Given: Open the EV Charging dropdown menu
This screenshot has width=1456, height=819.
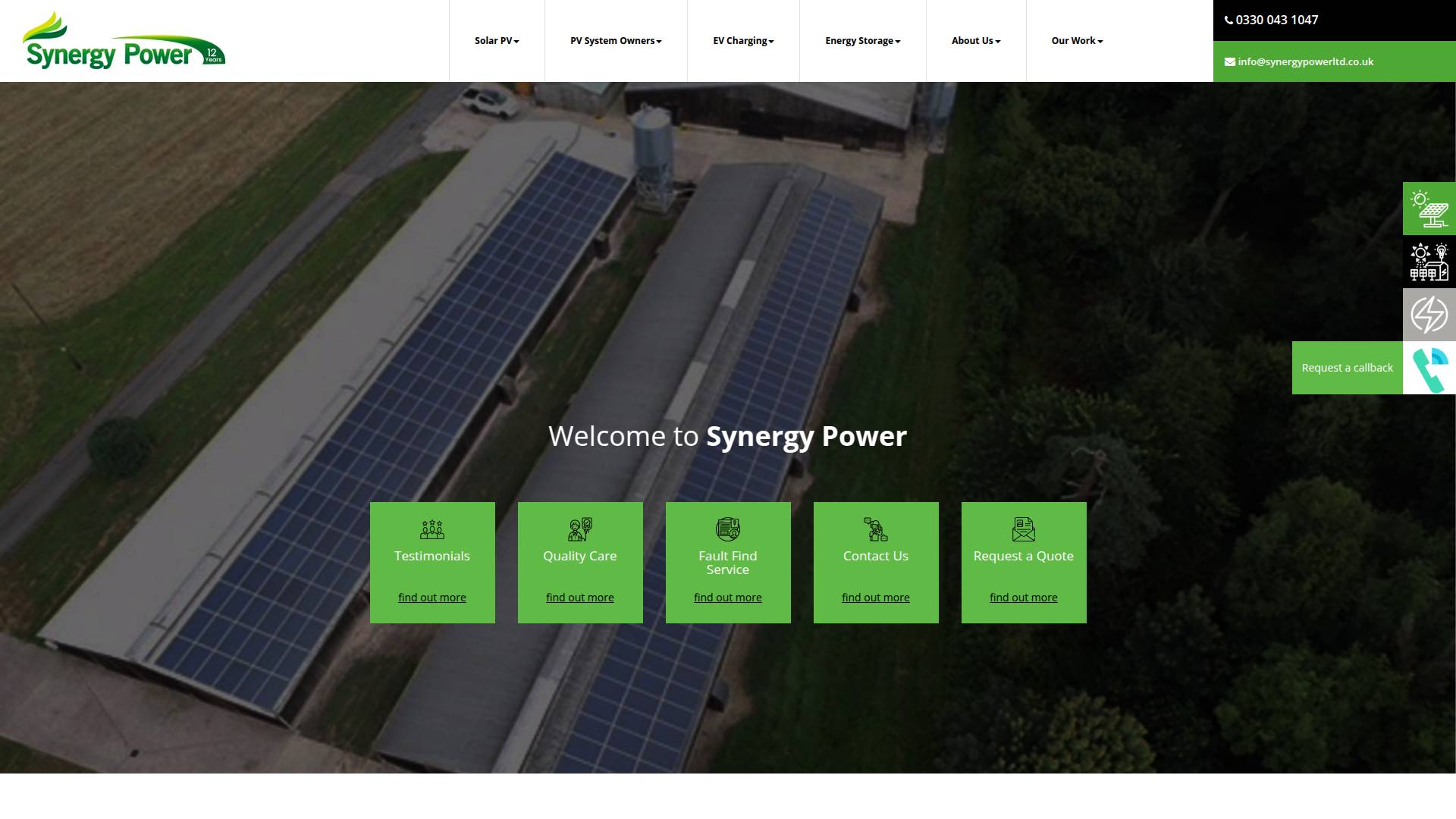Looking at the screenshot, I should [743, 41].
